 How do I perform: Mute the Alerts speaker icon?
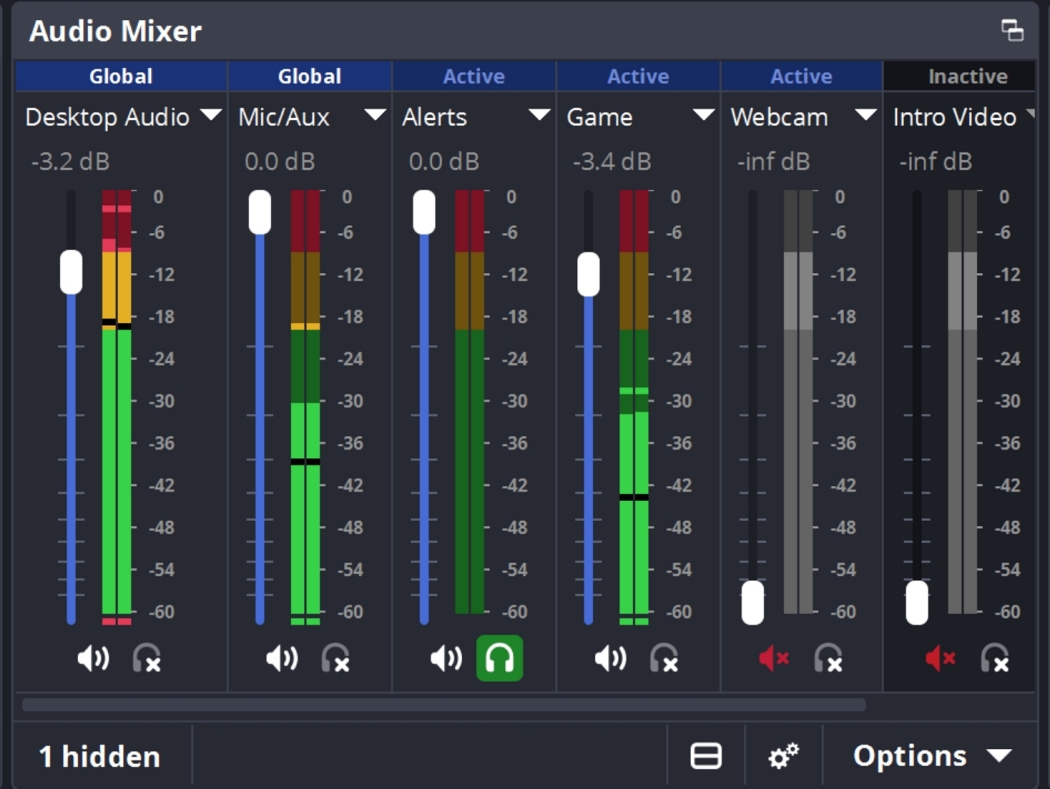(446, 659)
